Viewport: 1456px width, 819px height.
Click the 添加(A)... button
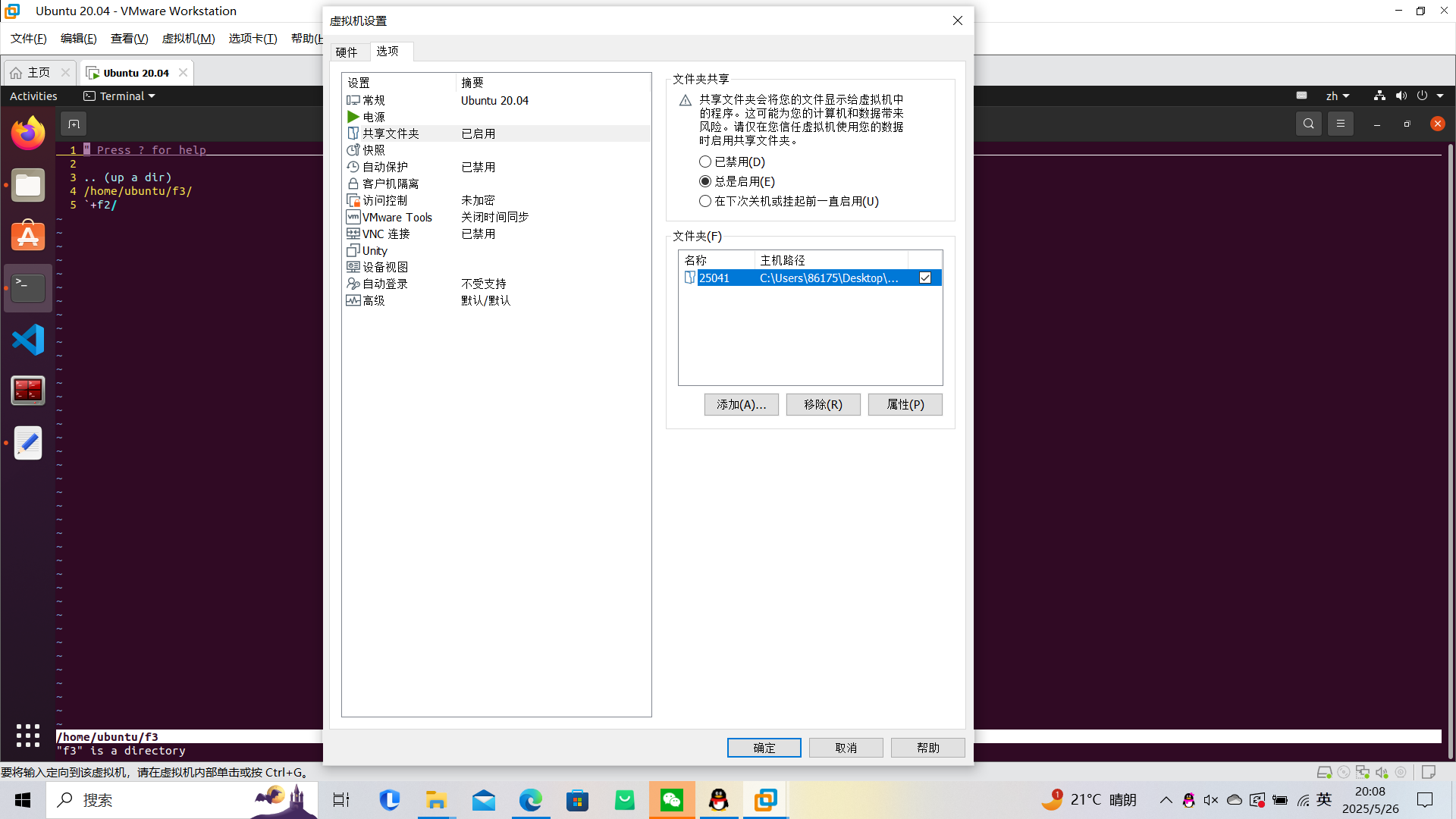[x=741, y=404]
